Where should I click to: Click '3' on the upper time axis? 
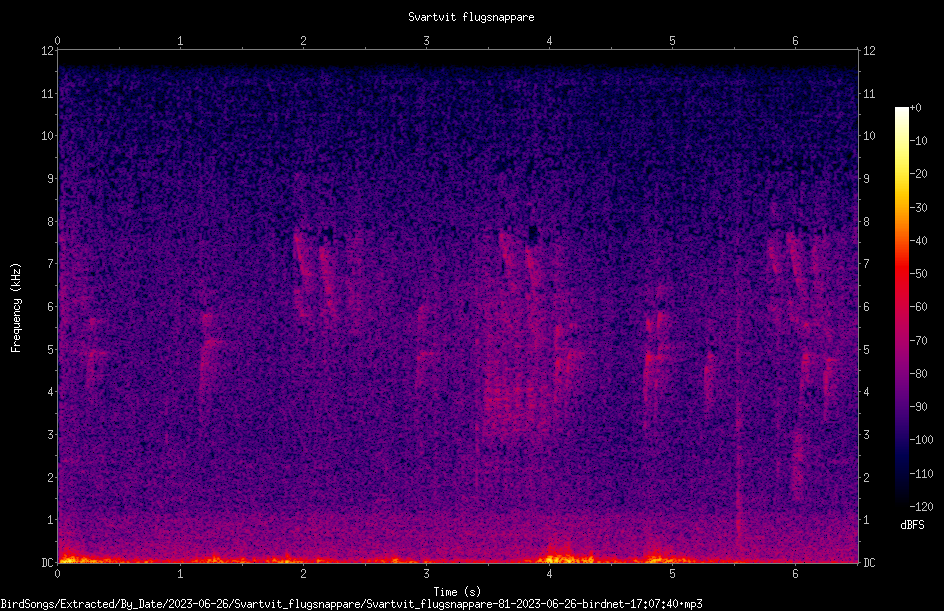pyautogui.click(x=426, y=41)
